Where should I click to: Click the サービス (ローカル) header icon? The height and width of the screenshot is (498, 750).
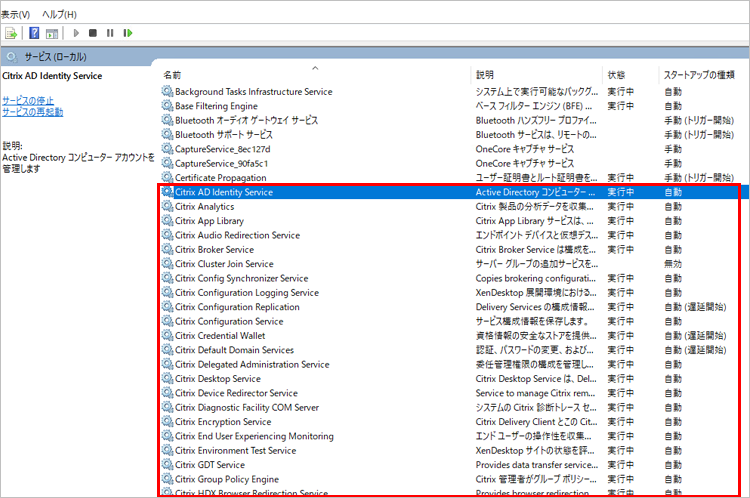[x=11, y=57]
